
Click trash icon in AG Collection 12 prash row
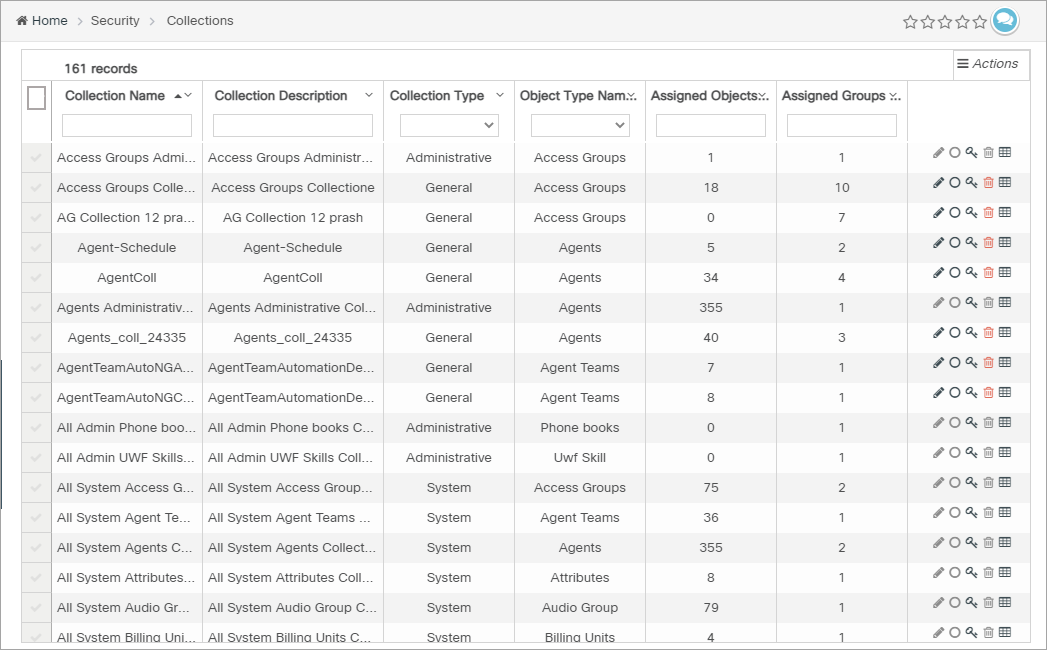[988, 212]
